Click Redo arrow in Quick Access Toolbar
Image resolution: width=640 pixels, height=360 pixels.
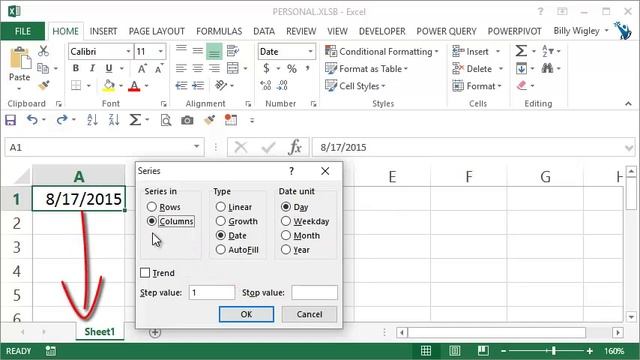[x=62, y=120]
